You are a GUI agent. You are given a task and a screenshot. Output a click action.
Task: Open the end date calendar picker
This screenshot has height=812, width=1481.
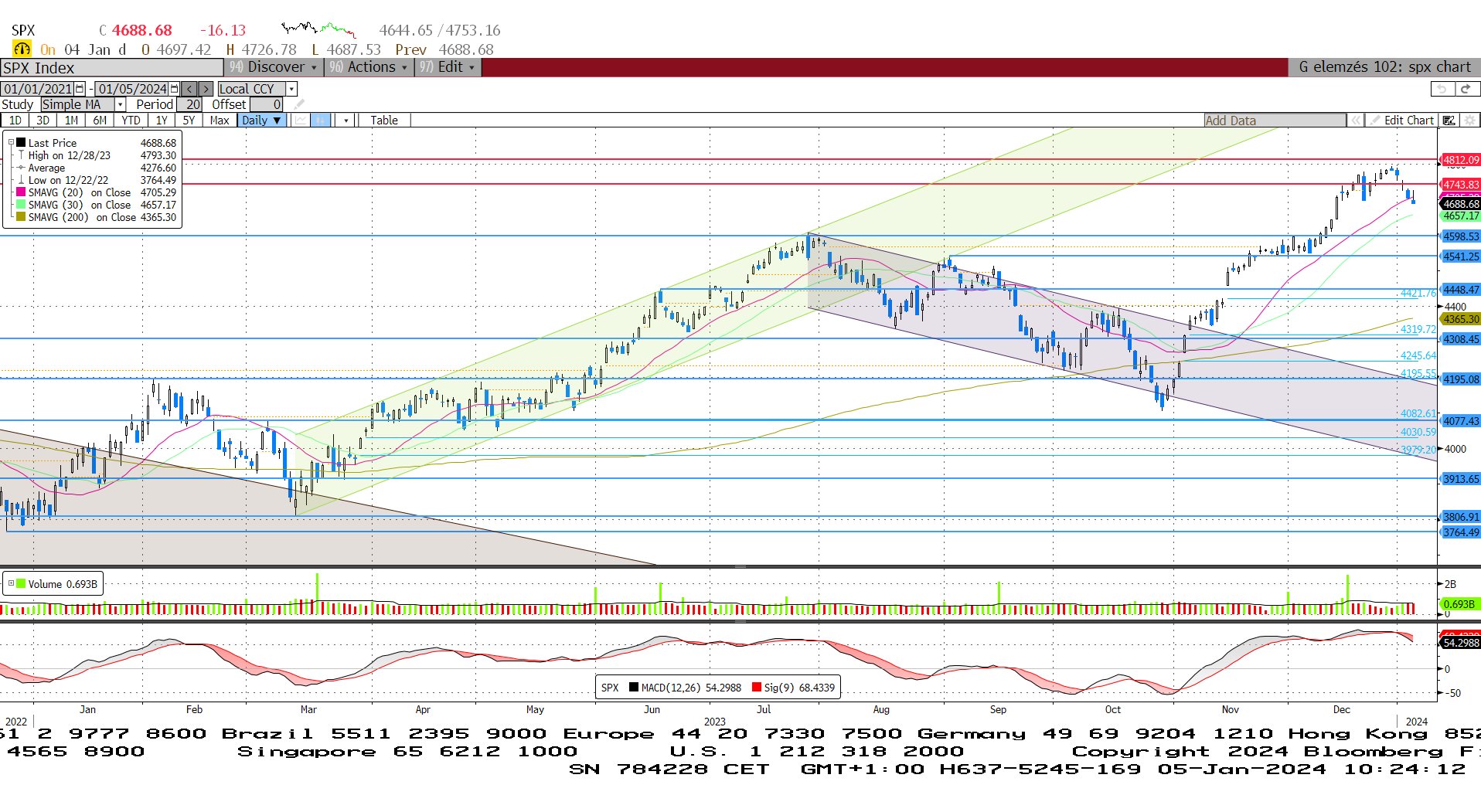coord(175,89)
